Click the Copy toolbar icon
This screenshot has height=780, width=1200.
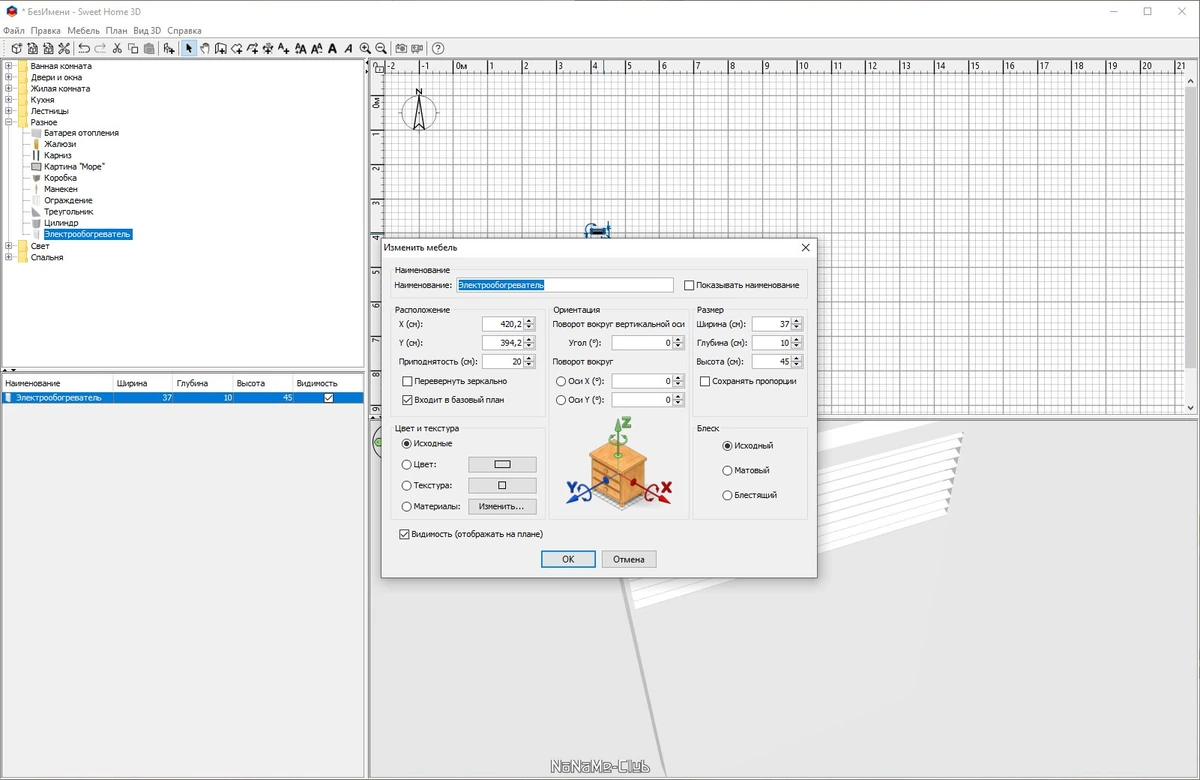click(x=133, y=48)
